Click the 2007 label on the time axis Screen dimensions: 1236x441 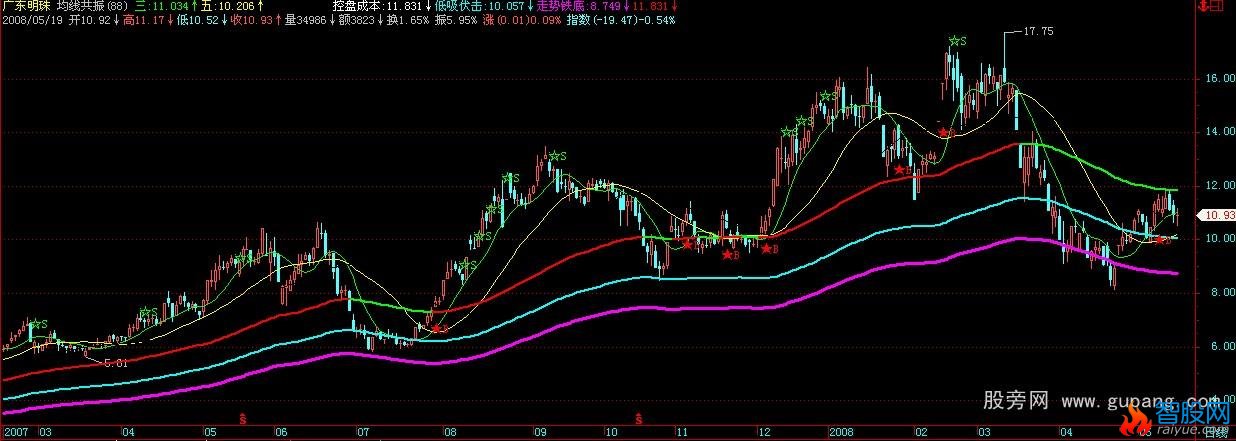[14, 434]
